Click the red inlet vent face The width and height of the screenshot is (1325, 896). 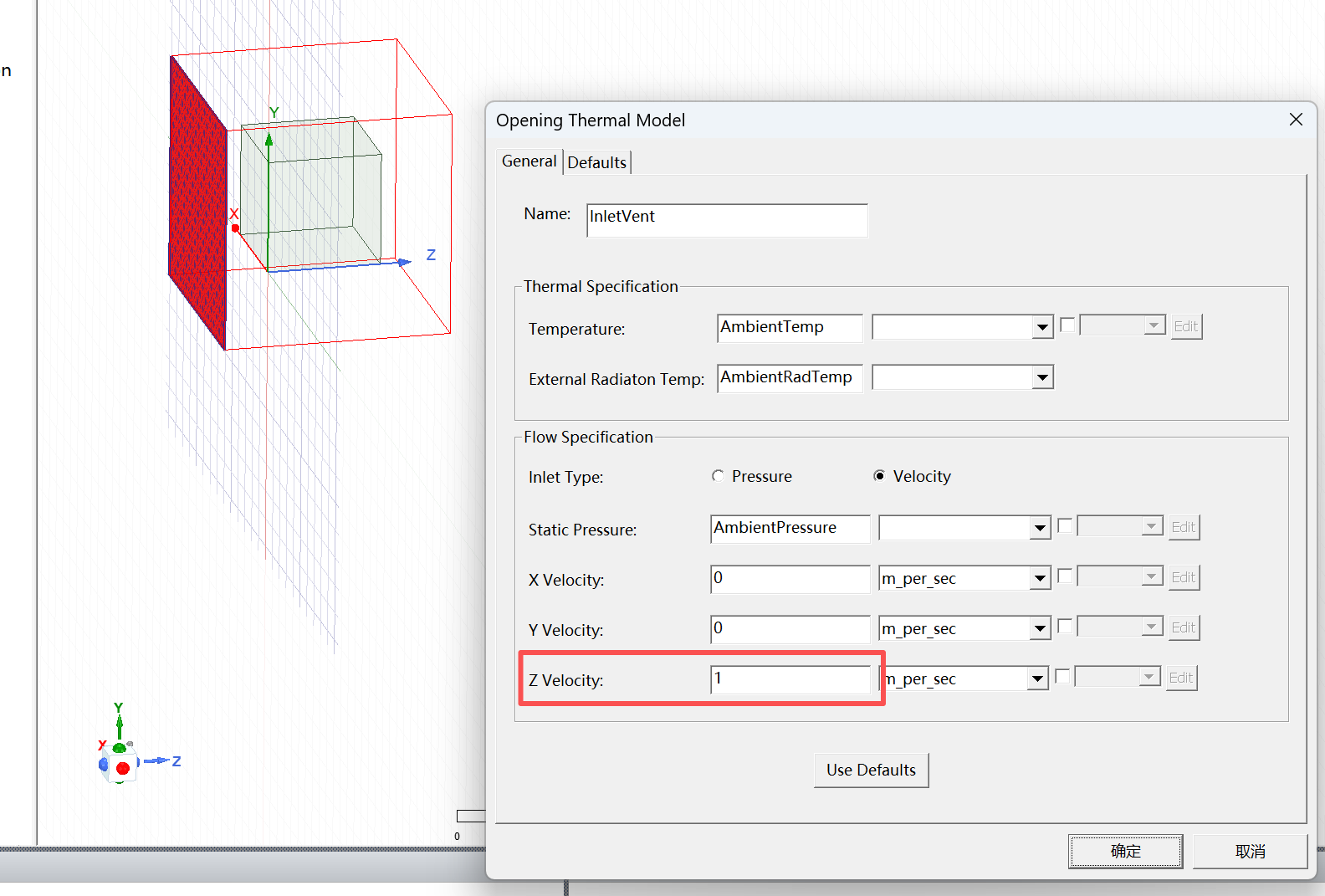197,202
